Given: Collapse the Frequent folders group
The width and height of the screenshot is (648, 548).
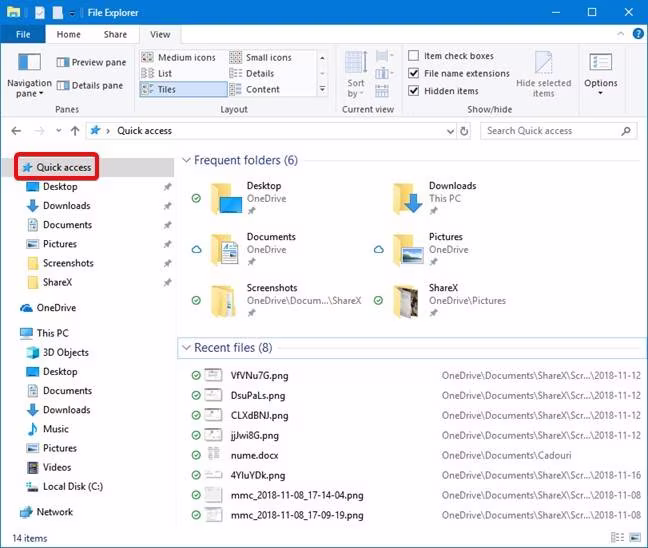Looking at the screenshot, I should point(186,160).
